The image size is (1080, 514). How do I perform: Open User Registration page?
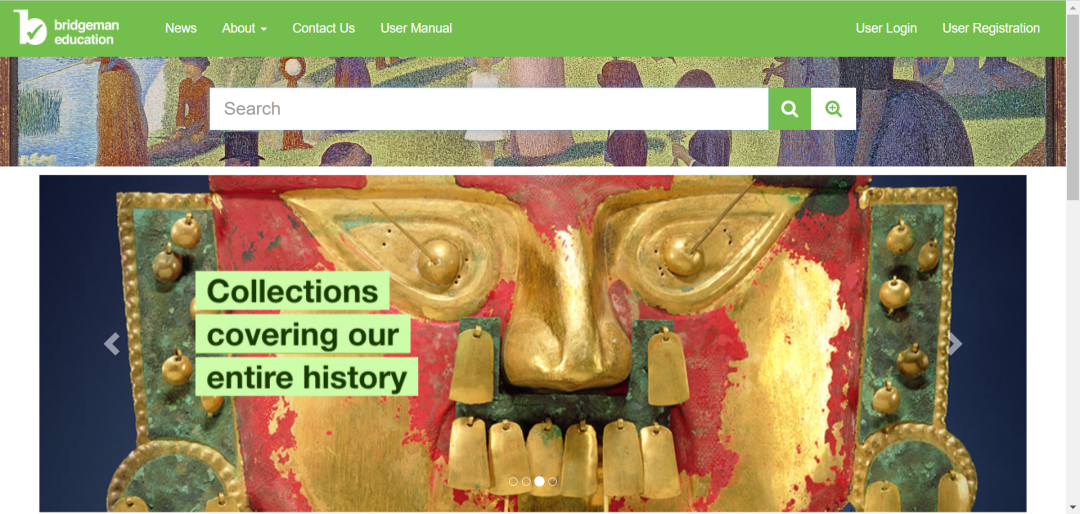[990, 28]
